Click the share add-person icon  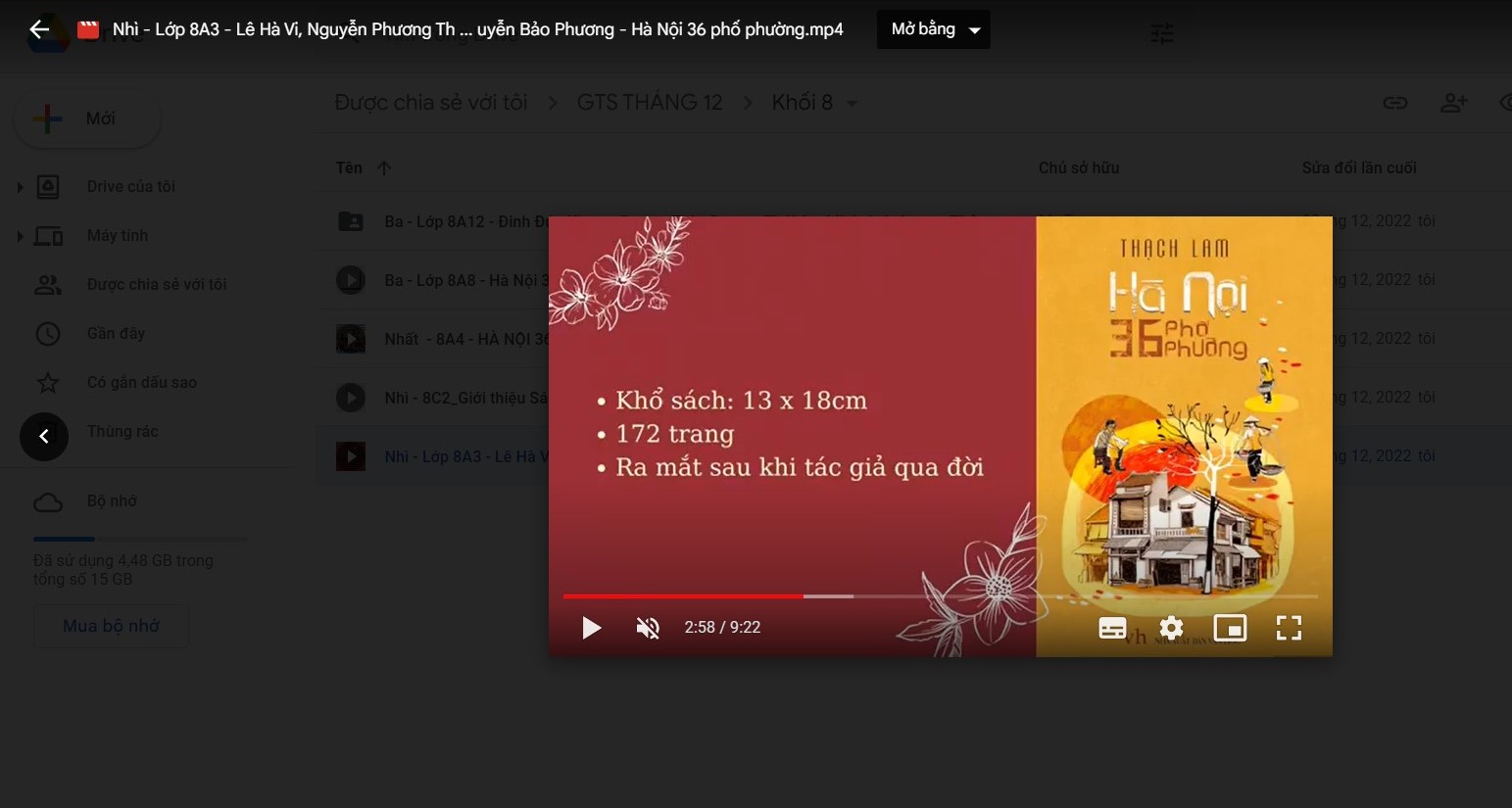[x=1454, y=103]
